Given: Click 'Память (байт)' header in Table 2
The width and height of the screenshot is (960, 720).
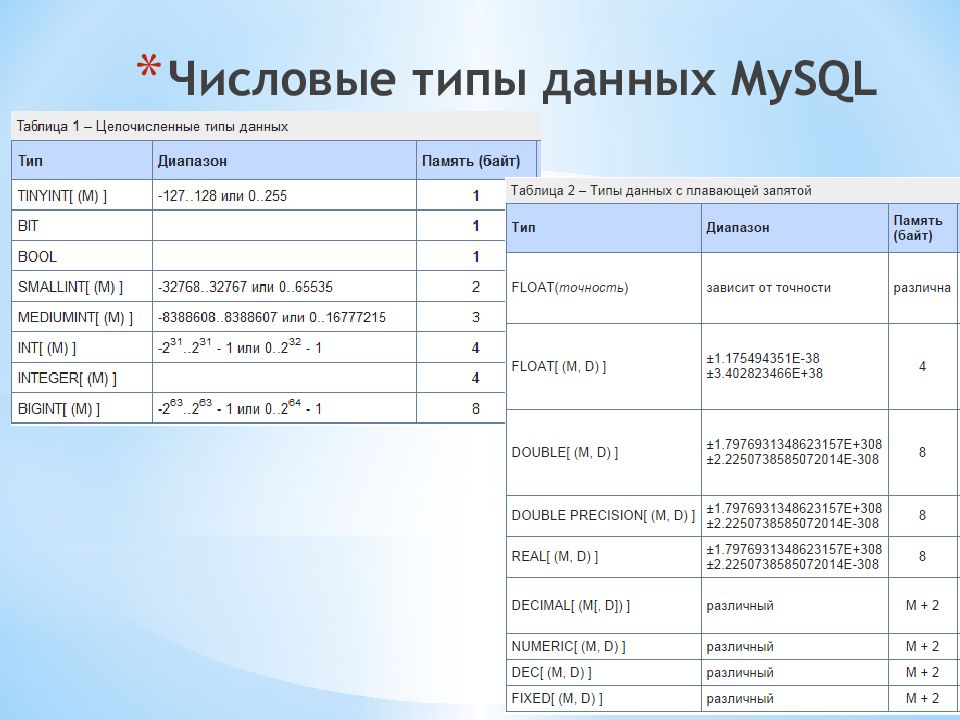Looking at the screenshot, I should point(918,228).
